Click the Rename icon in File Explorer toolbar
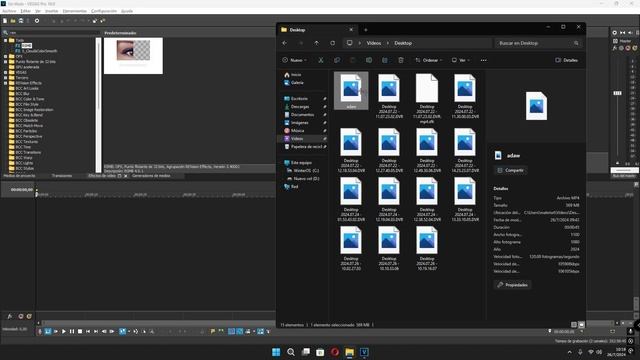 369,60
